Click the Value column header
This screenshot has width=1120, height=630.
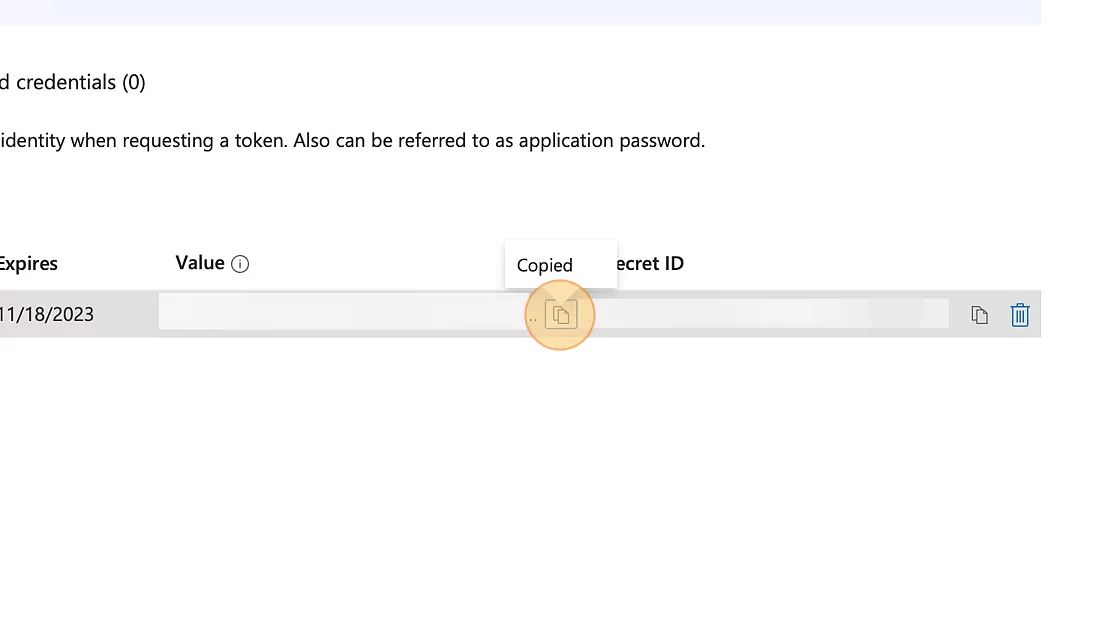pyautogui.click(x=200, y=263)
